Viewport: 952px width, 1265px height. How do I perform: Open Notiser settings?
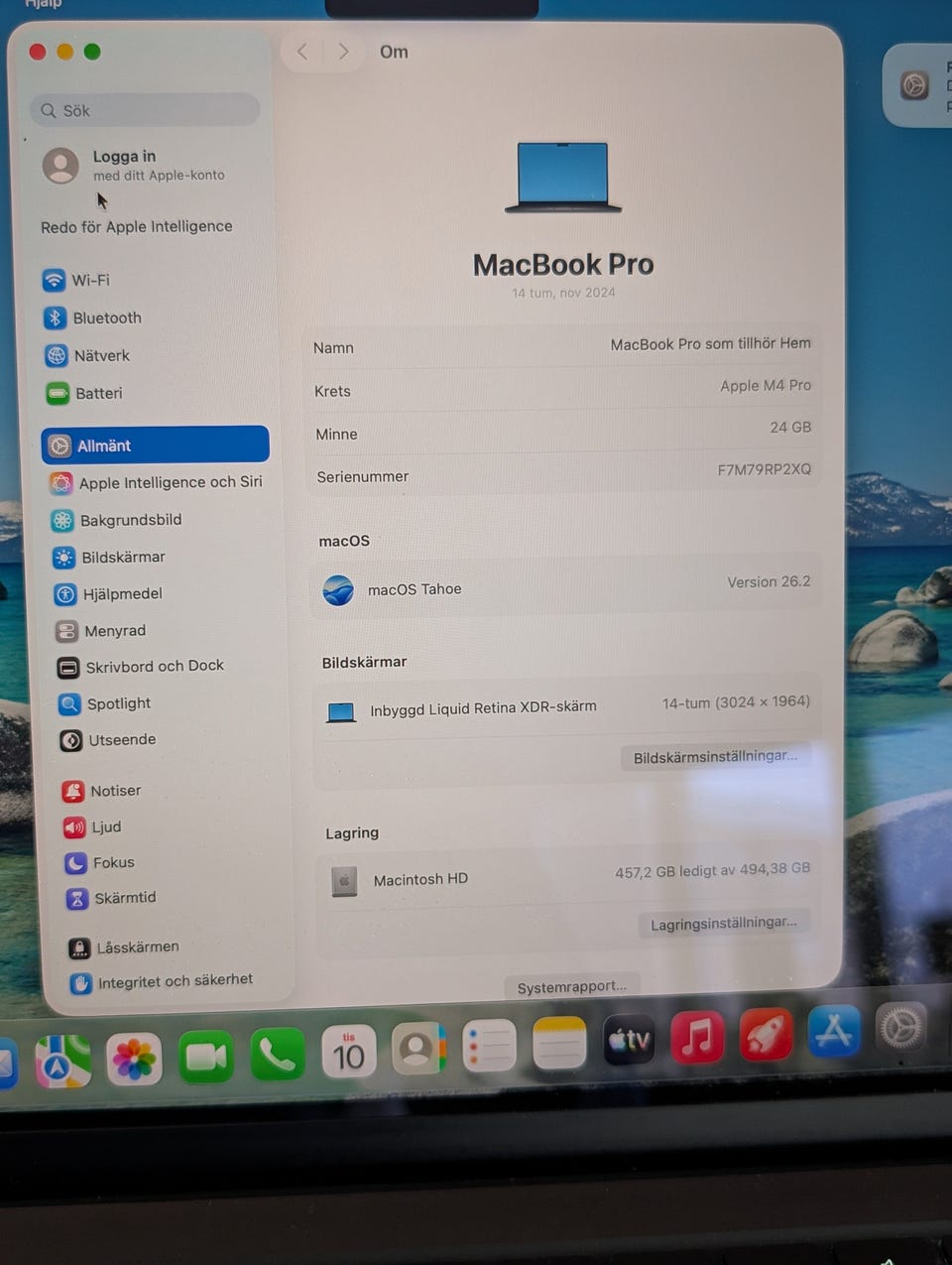[102, 791]
